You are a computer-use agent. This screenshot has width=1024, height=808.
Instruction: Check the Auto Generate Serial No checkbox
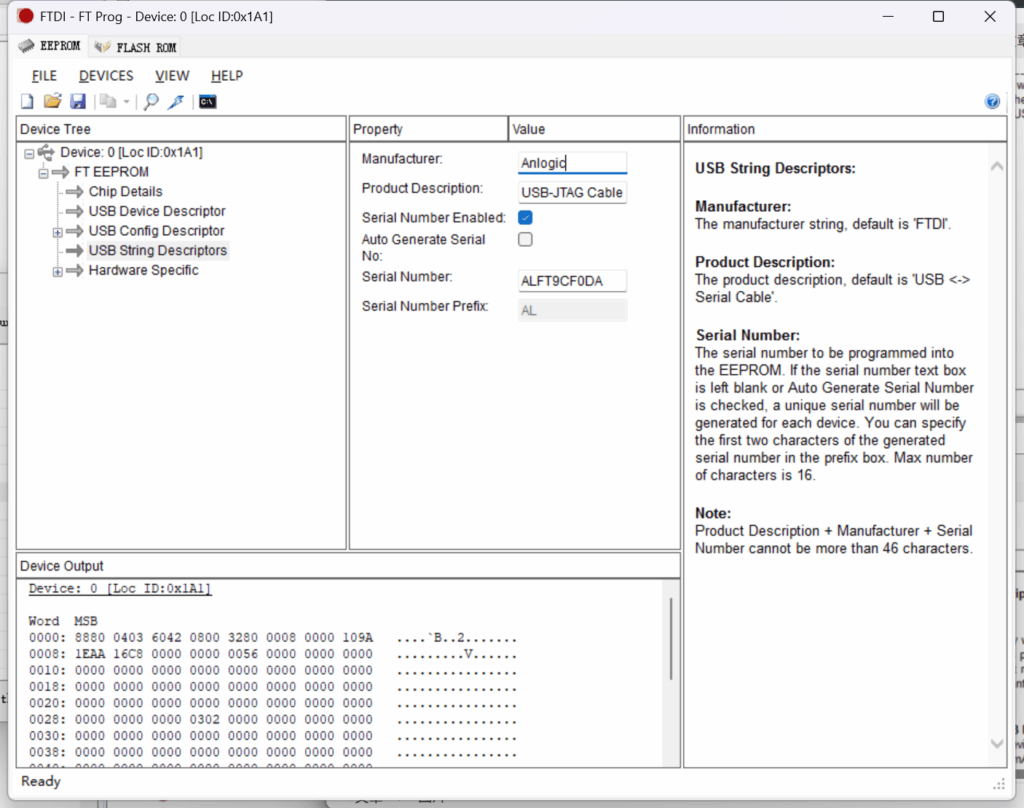525,239
